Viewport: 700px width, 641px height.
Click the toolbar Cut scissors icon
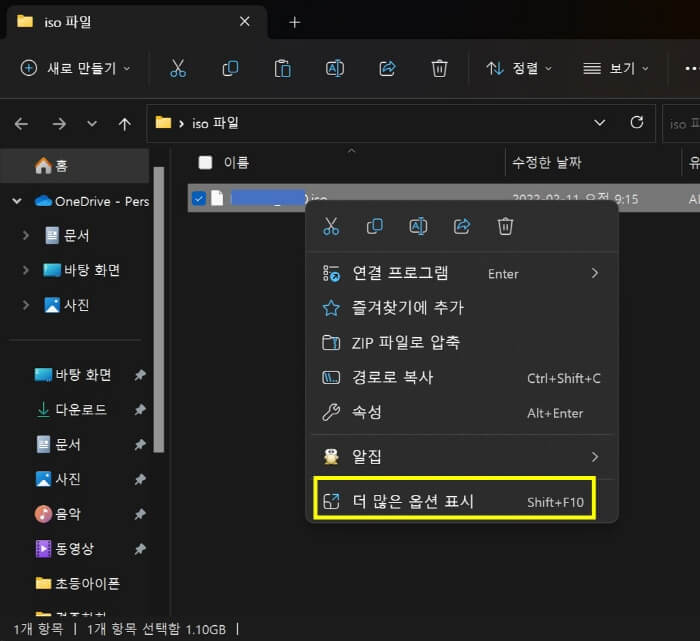[178, 68]
